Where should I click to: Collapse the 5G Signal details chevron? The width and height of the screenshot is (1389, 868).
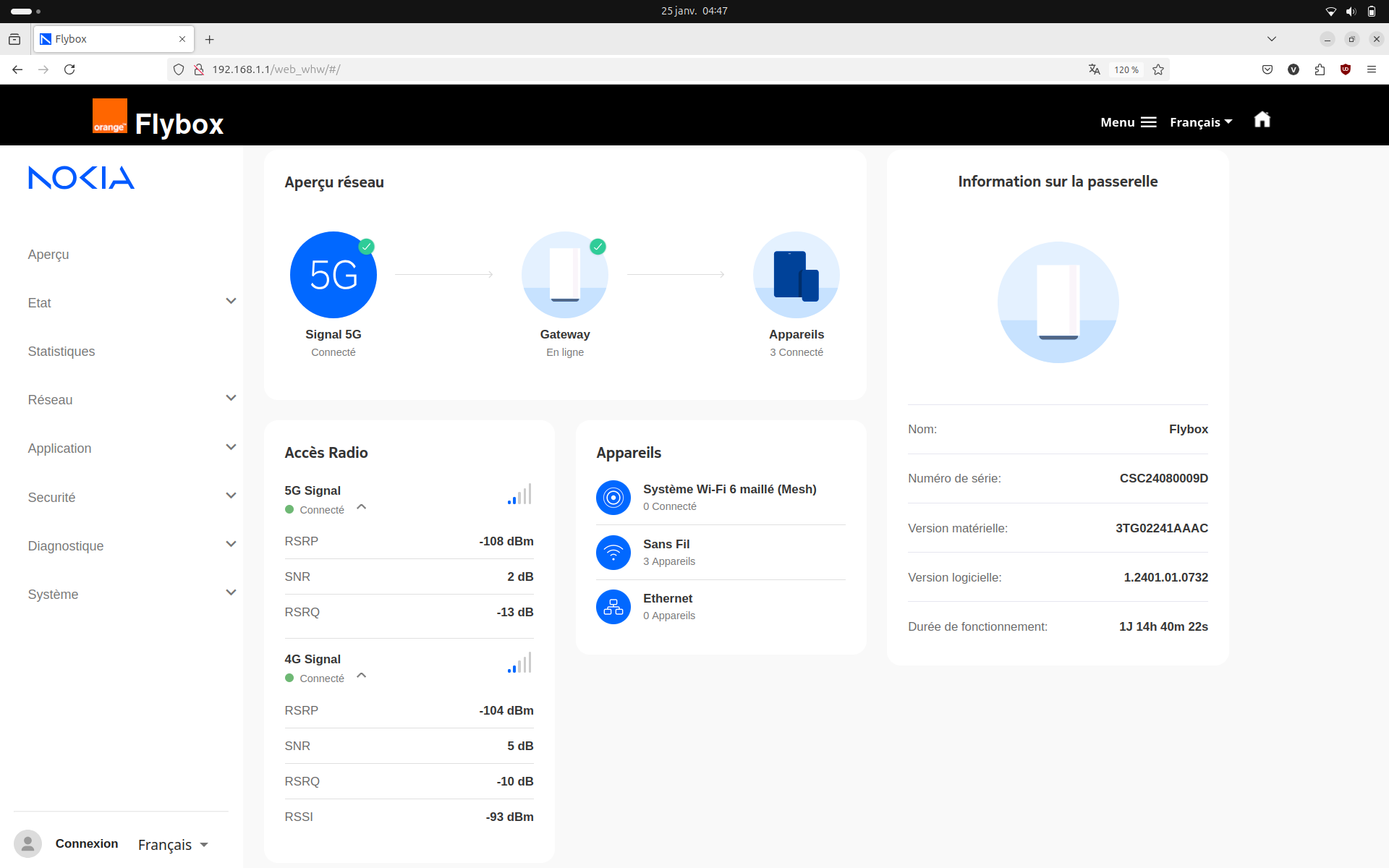tap(362, 507)
